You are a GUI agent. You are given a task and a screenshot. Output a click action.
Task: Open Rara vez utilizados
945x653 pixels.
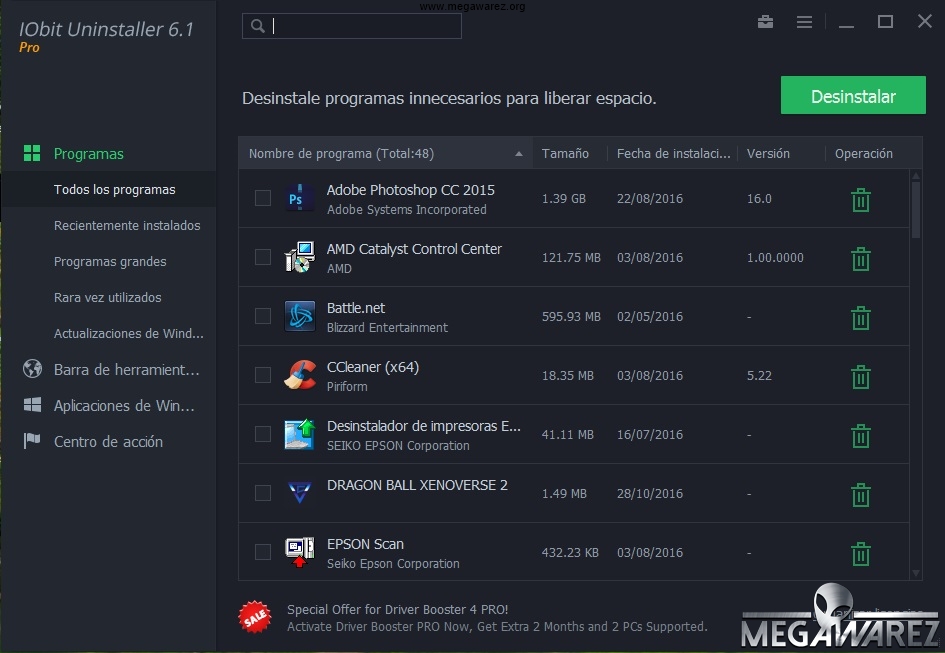[x=108, y=297]
